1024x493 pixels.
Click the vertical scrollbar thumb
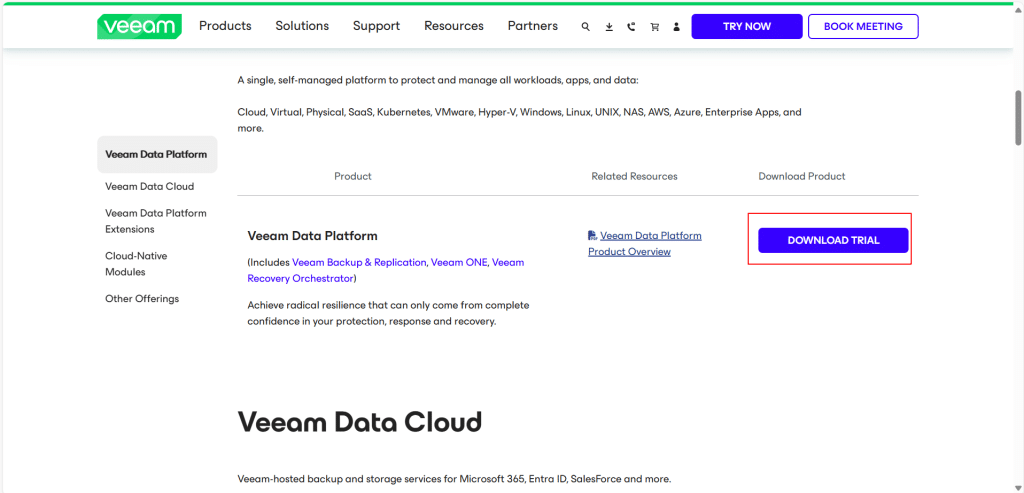click(1018, 118)
